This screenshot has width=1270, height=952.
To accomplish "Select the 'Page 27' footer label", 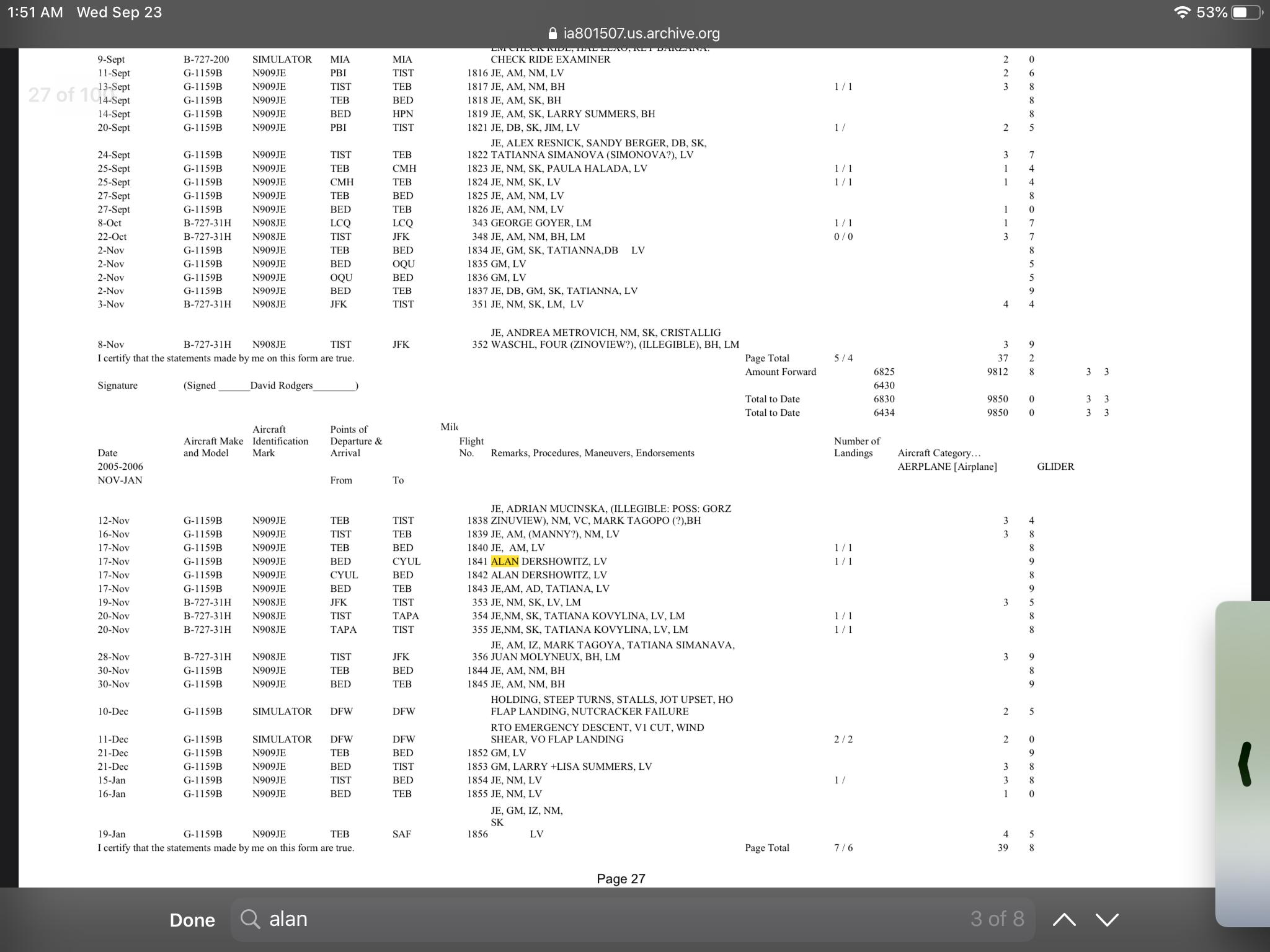I will [x=621, y=879].
